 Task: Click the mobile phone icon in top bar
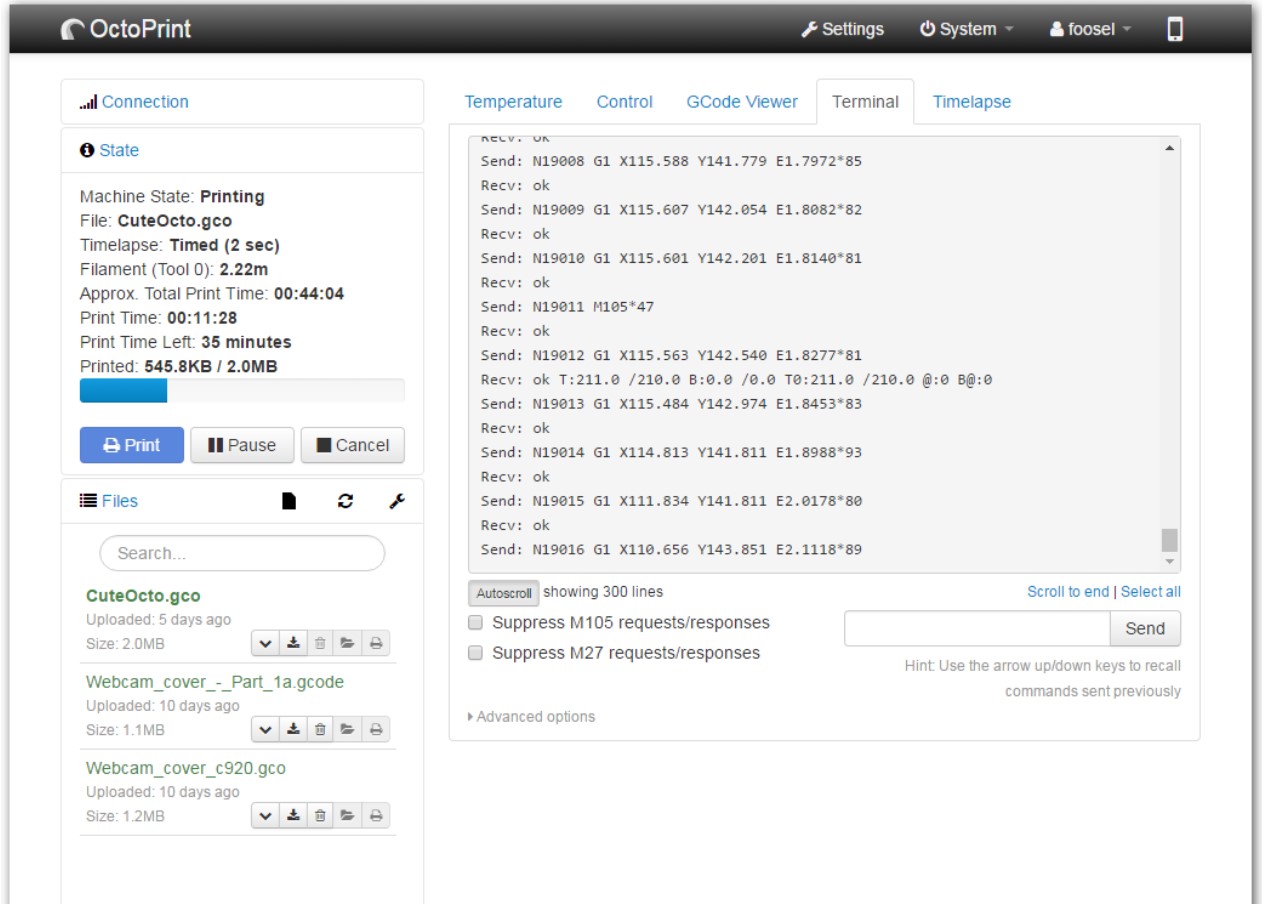coord(1175,29)
